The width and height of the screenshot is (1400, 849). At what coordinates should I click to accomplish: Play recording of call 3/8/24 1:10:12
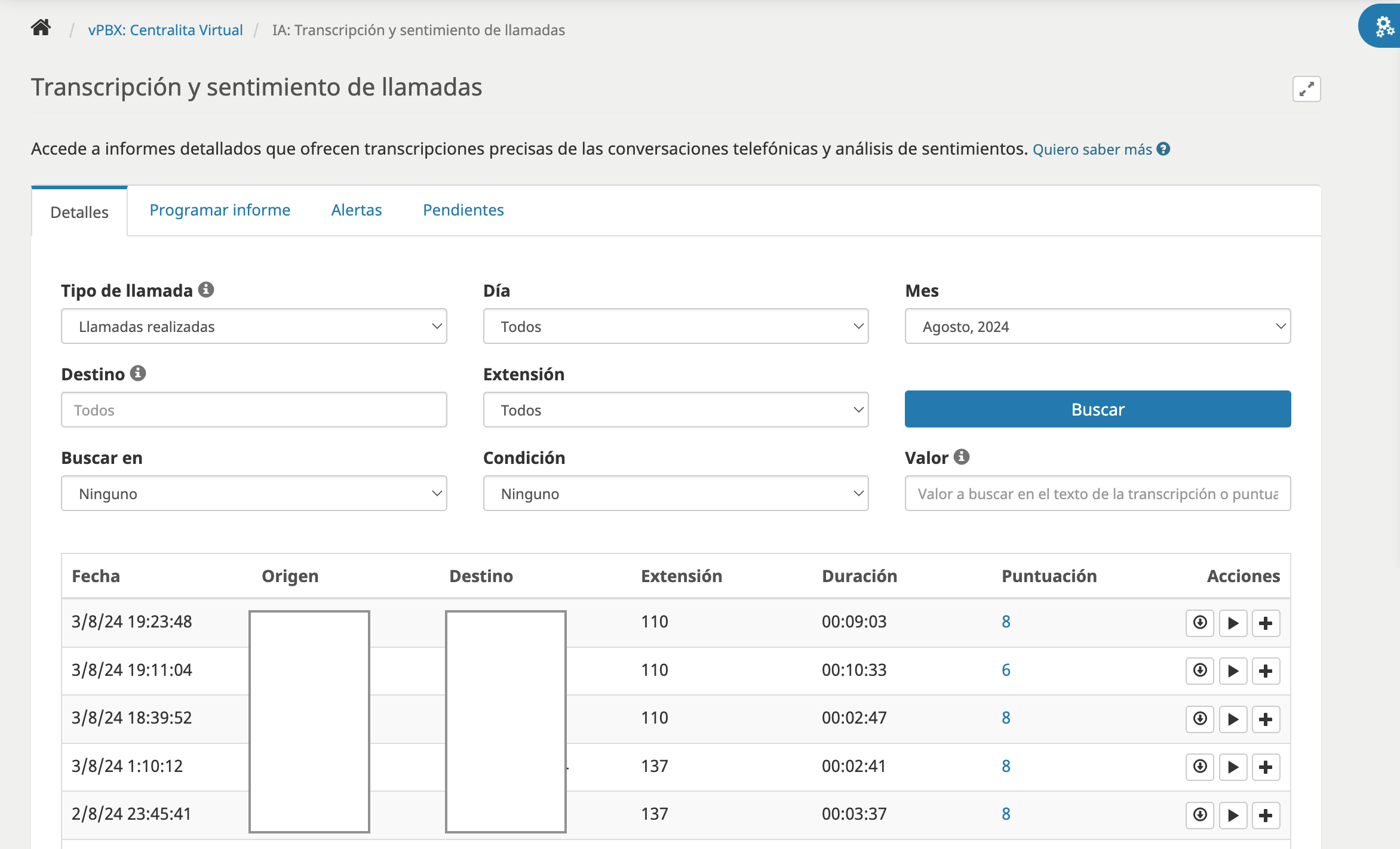pyautogui.click(x=1233, y=767)
